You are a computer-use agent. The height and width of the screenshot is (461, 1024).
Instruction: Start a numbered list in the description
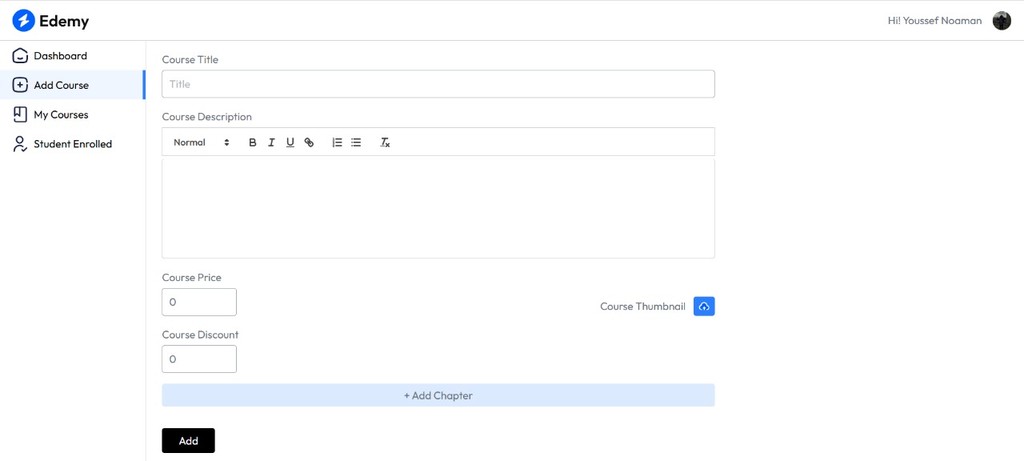pyautogui.click(x=337, y=143)
